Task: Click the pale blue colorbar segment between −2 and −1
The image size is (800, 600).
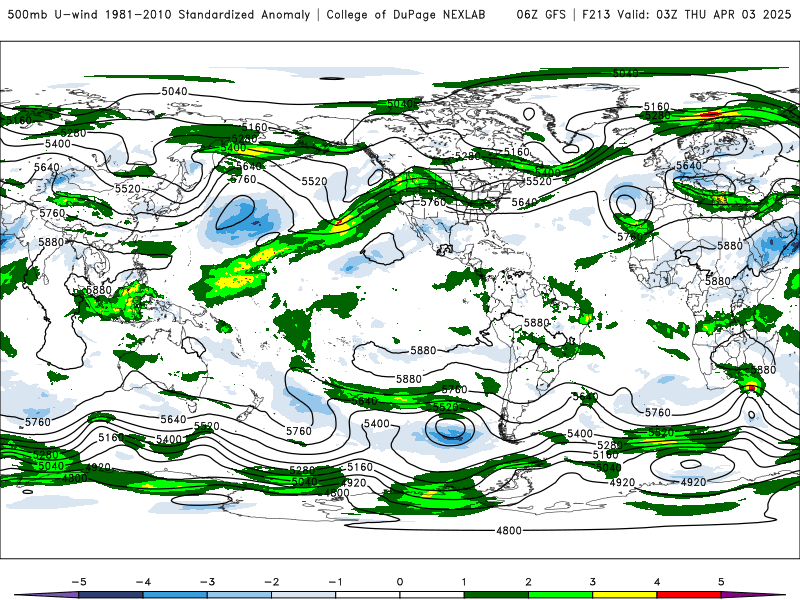Action: point(304,595)
